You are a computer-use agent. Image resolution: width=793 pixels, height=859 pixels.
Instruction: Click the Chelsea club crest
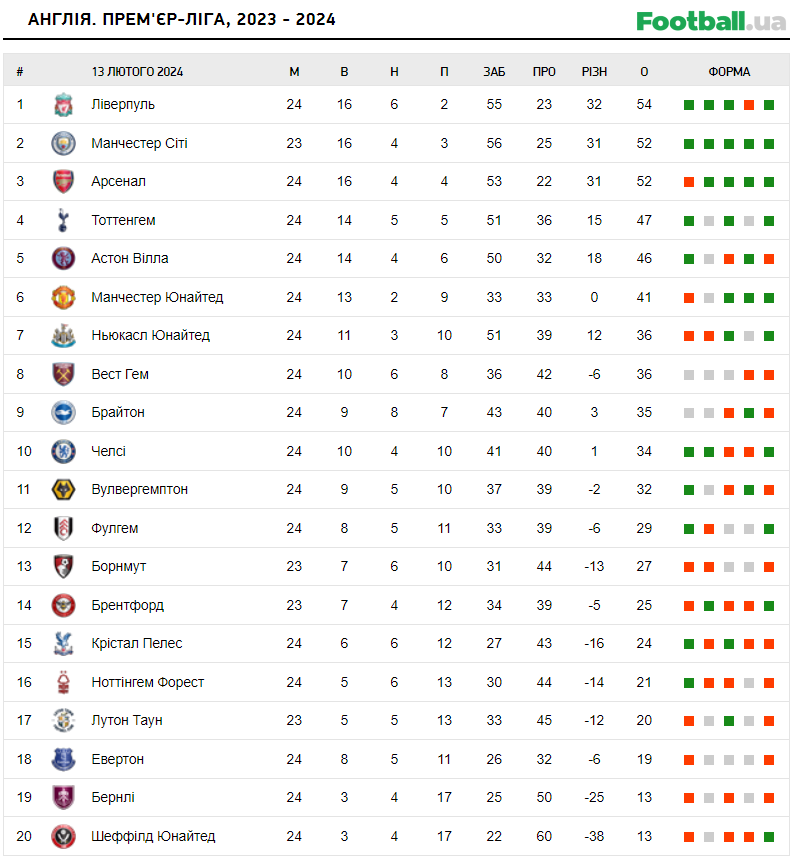tap(63, 451)
